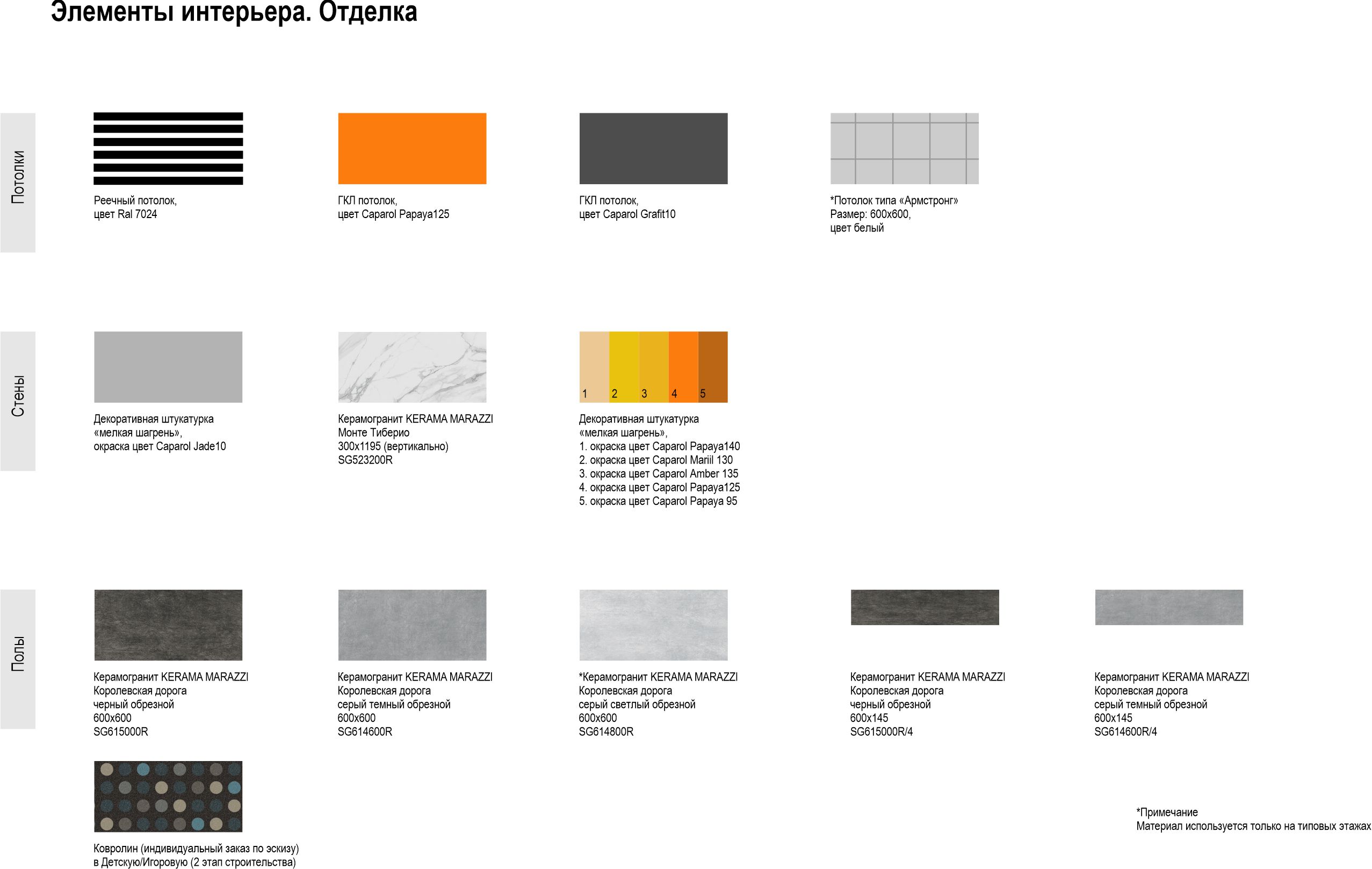1372x869 pixels.
Task: Pick color strip number 1 Papaya140
Action: [594, 367]
